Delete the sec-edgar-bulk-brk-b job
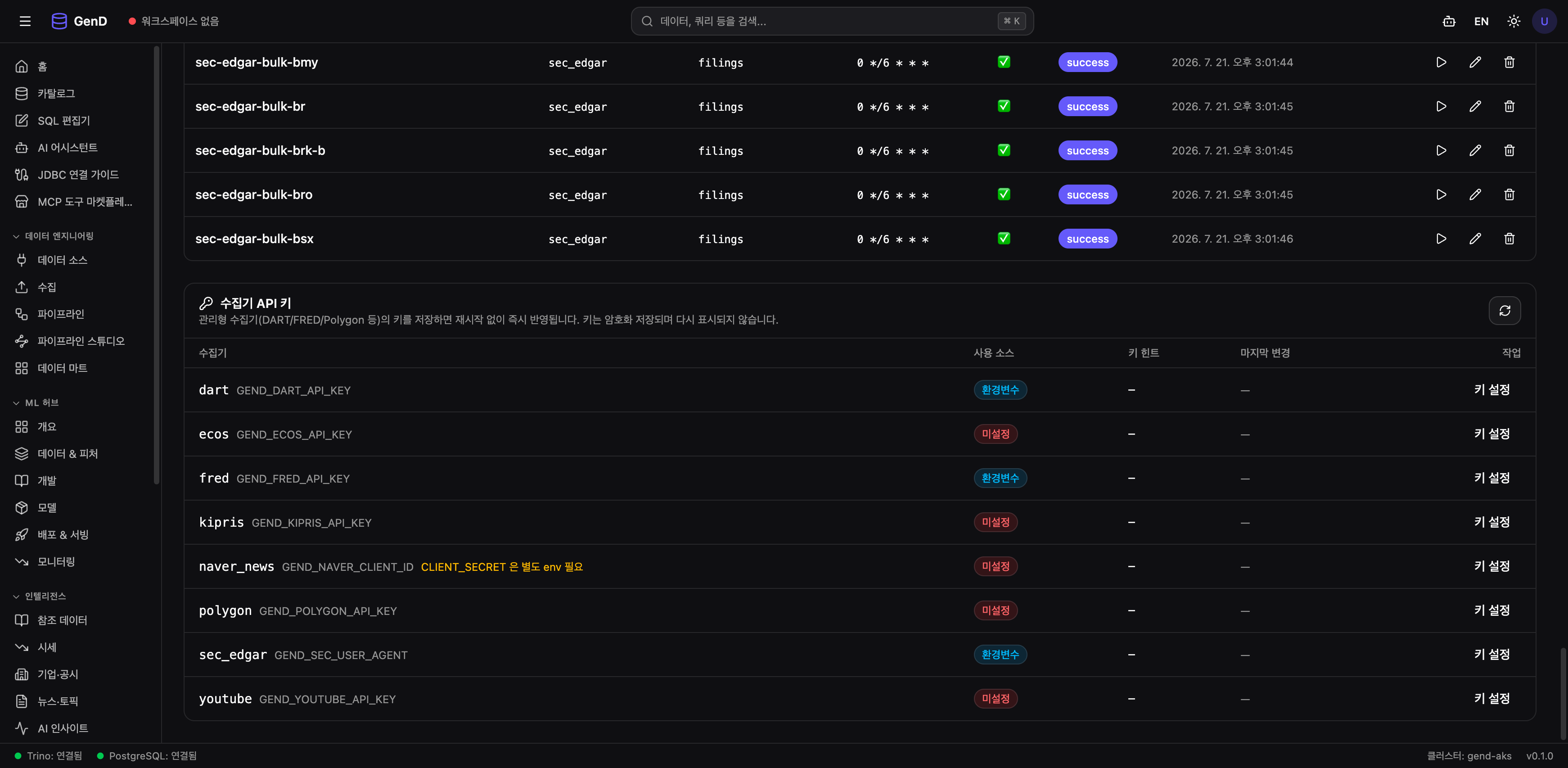Screen dimensions: 1568x768 click(1509, 150)
